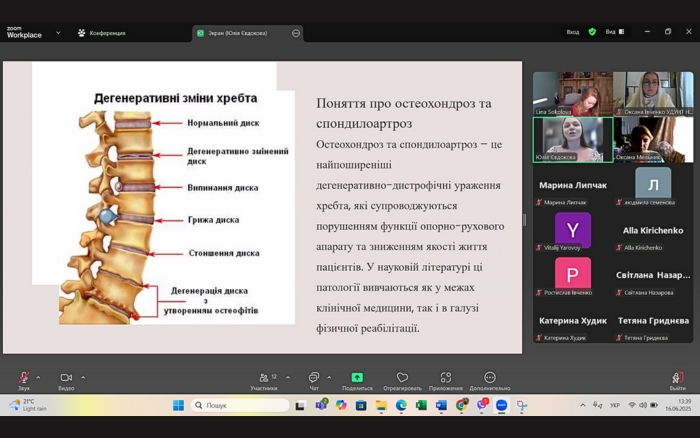Click the green Поделиться share screen icon
This screenshot has height=438, width=700.
tap(357, 378)
